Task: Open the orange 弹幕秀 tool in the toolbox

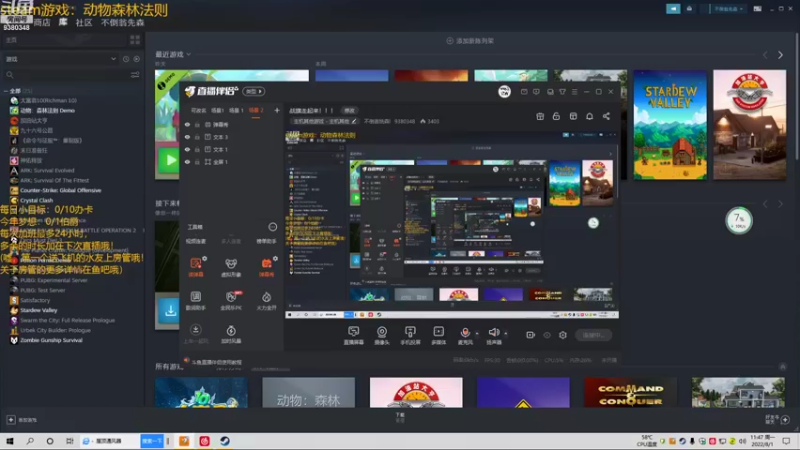Action: [266, 267]
